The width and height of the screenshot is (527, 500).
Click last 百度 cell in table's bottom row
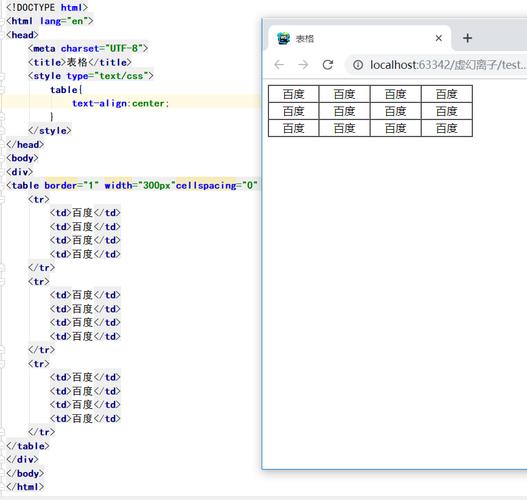tap(447, 128)
